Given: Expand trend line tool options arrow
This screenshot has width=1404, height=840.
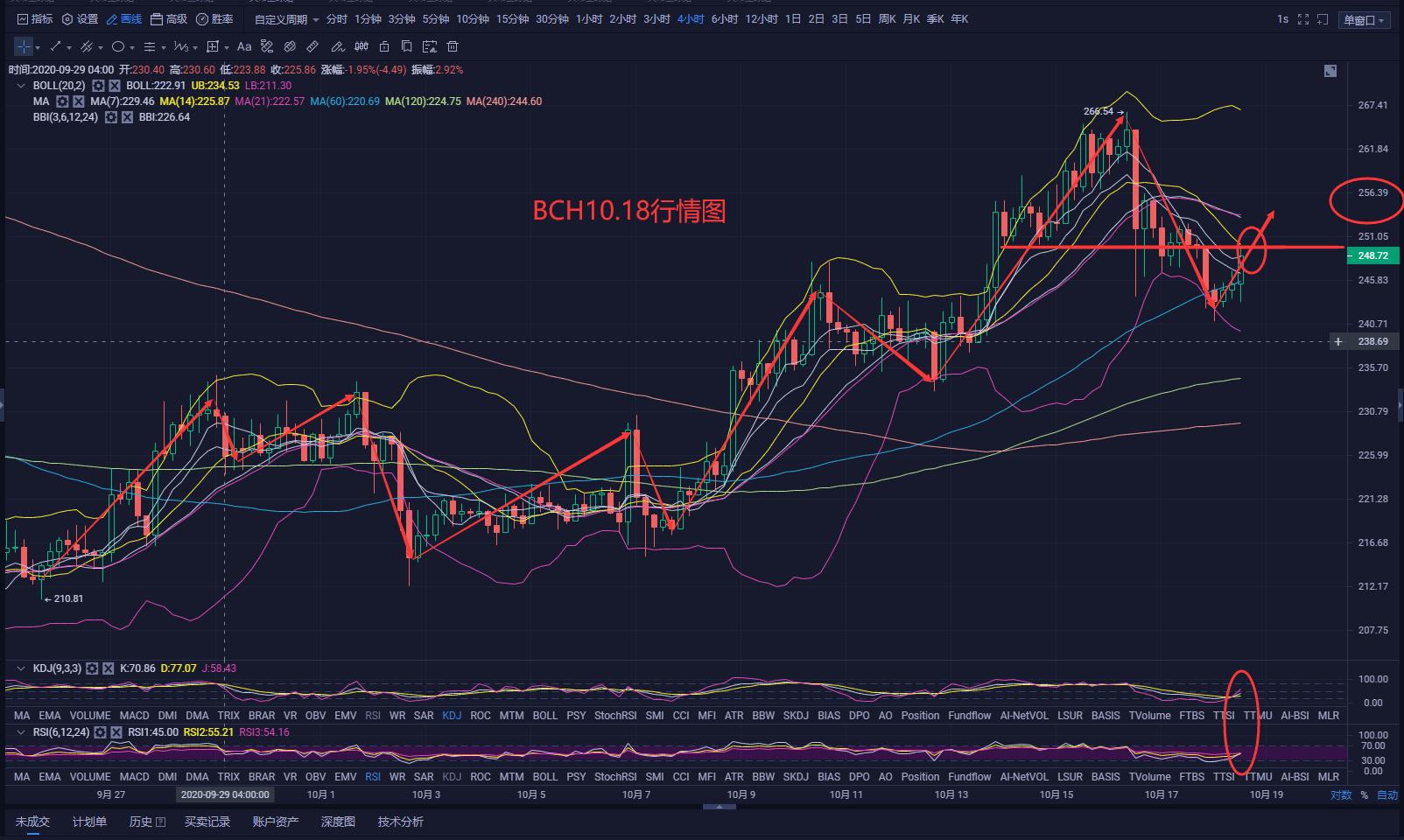Looking at the screenshot, I should pyautogui.click(x=70, y=47).
